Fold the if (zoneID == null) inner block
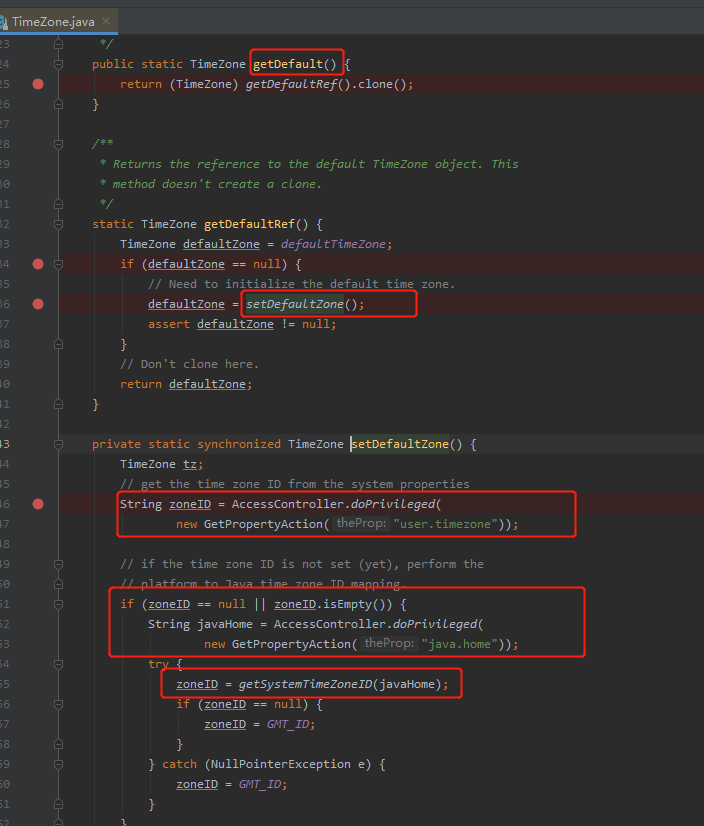The height and width of the screenshot is (826, 704). pos(58,704)
